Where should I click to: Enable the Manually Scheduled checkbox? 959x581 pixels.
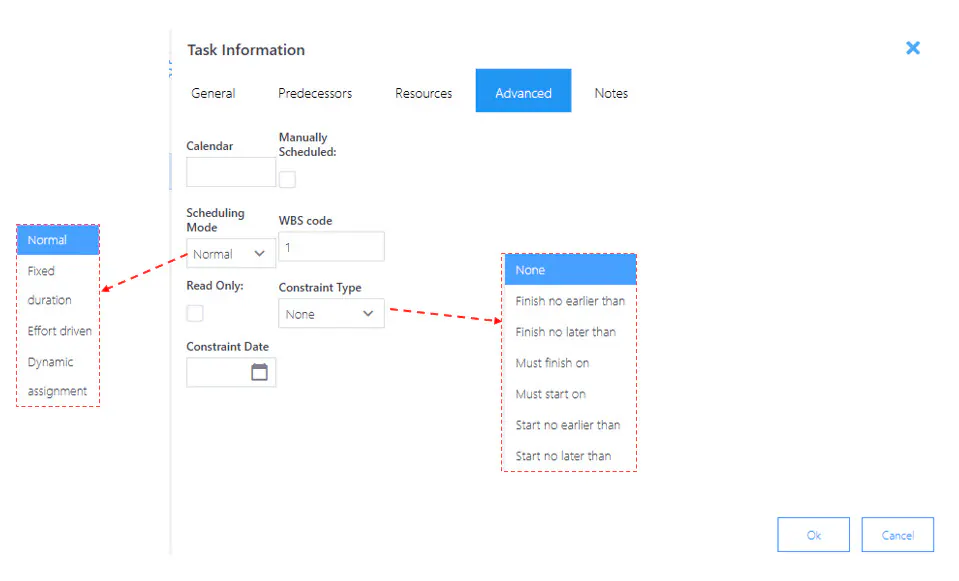tap(287, 179)
